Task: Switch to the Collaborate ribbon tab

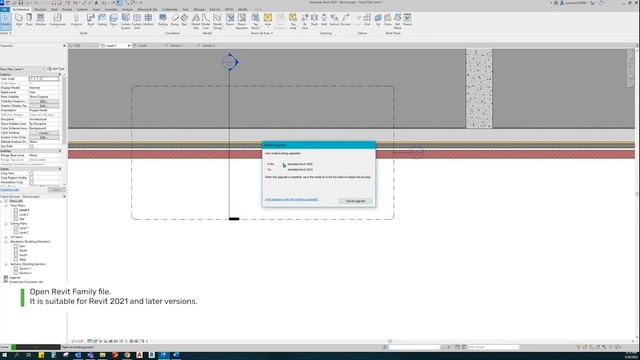Action: click(170, 9)
